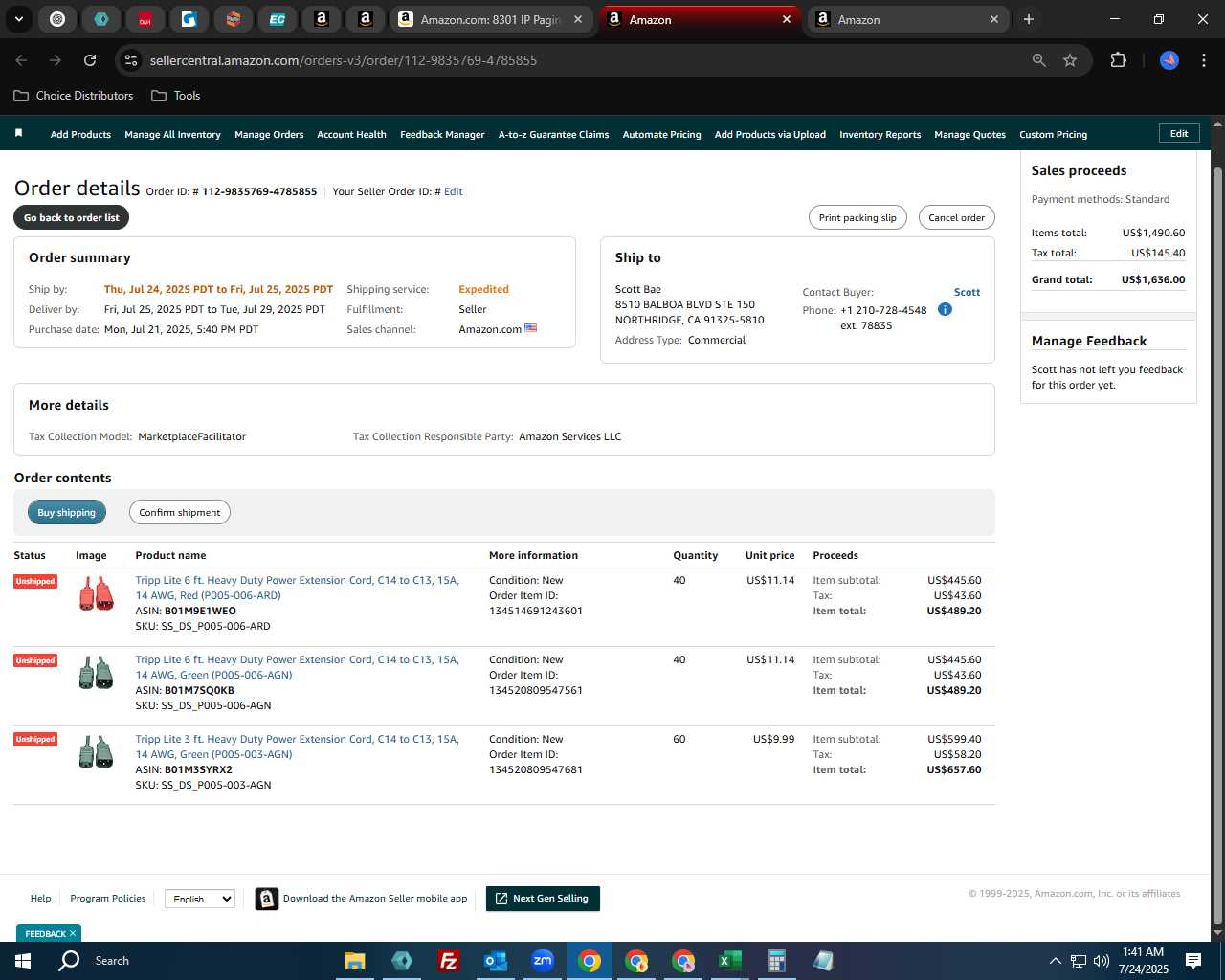This screenshot has width=1225, height=980.
Task: Click the FEEDBACK tag at bottom left
Action: [x=45, y=933]
